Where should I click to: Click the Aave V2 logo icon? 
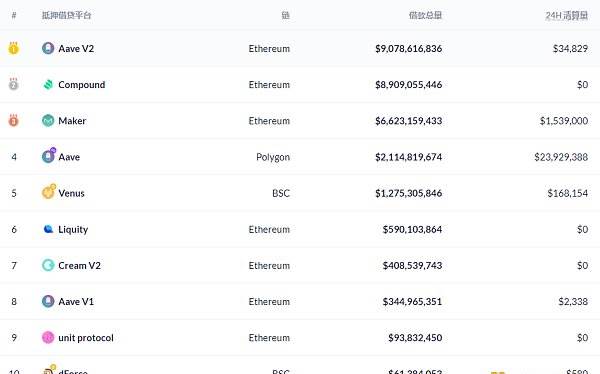(x=48, y=48)
